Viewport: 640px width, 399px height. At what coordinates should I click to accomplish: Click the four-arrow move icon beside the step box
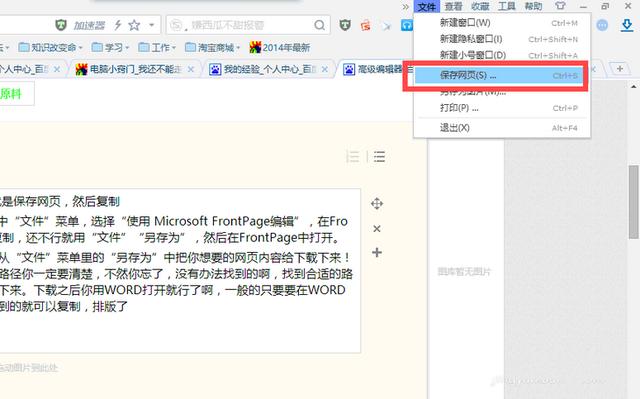tap(377, 204)
